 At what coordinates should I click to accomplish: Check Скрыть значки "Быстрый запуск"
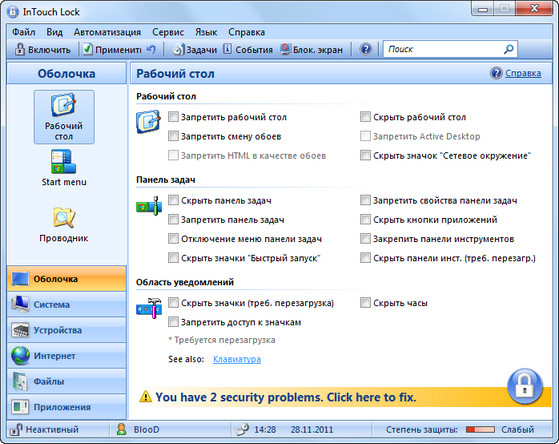(173, 257)
